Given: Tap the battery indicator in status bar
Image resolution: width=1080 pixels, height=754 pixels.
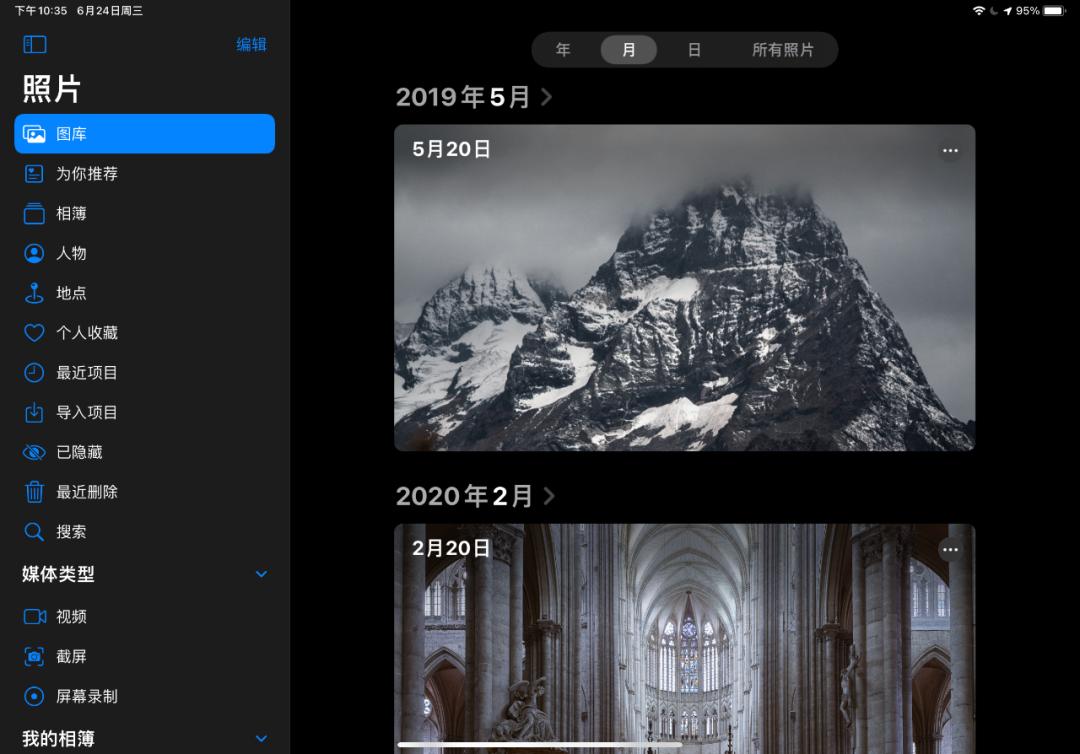Looking at the screenshot, I should click(x=1055, y=10).
